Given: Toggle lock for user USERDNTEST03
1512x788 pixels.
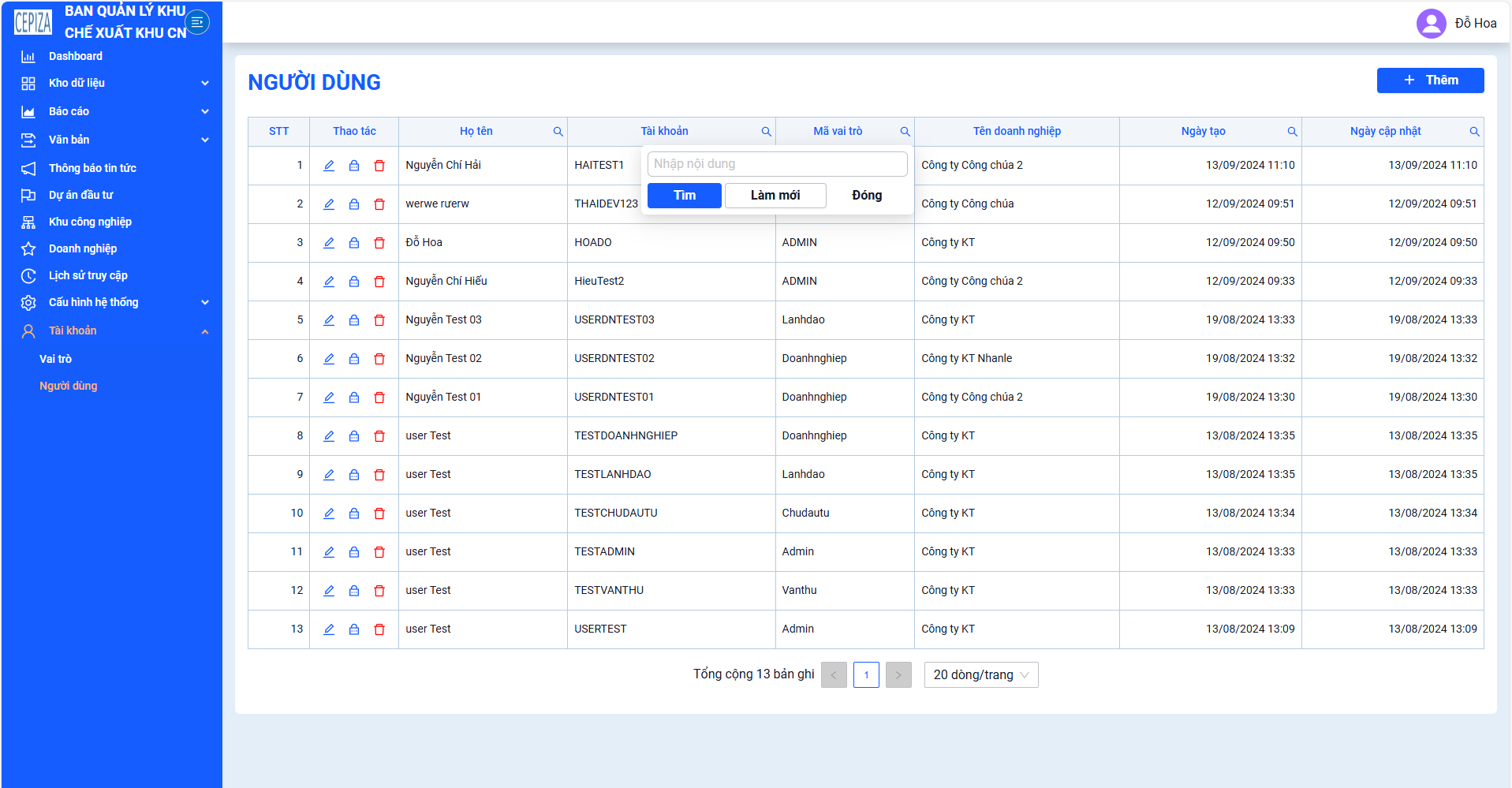Looking at the screenshot, I should click(x=354, y=320).
